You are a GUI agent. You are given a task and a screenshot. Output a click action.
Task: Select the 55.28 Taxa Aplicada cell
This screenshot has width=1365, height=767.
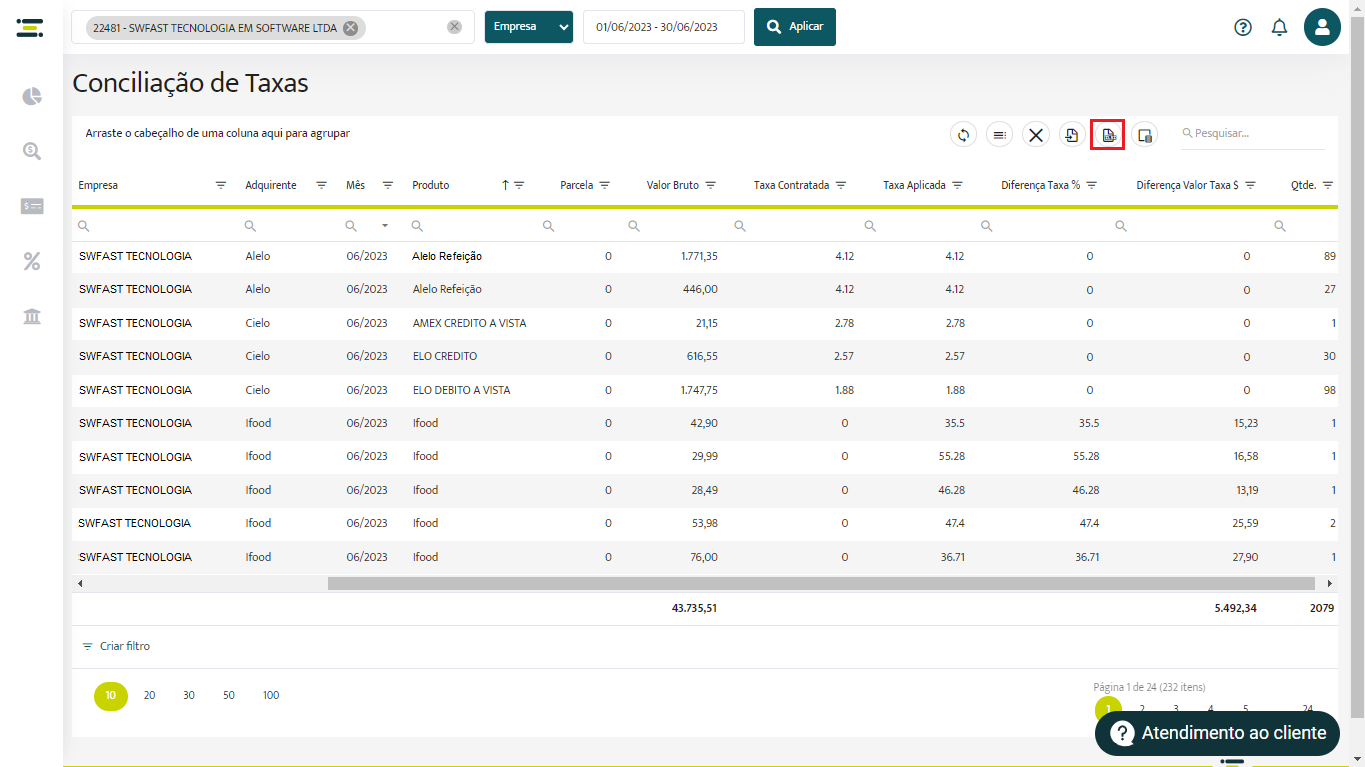click(x=952, y=456)
